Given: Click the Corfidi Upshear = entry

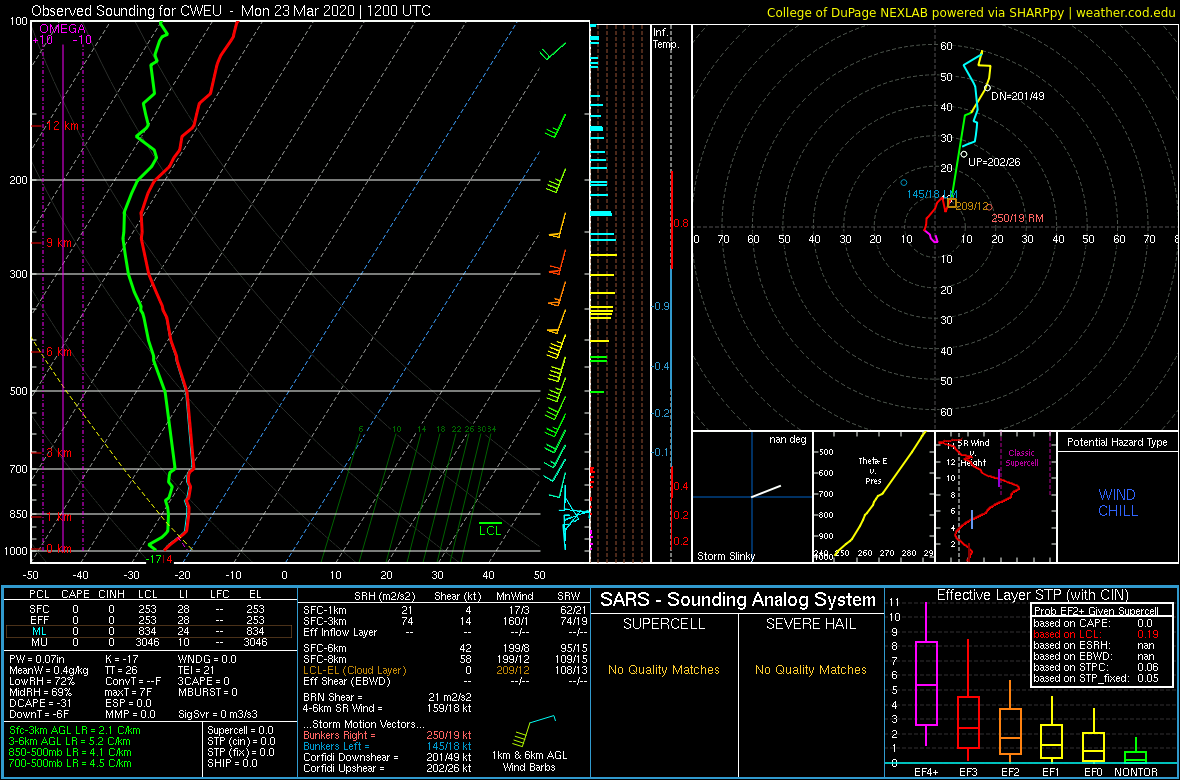Looking at the screenshot, I should [388, 769].
